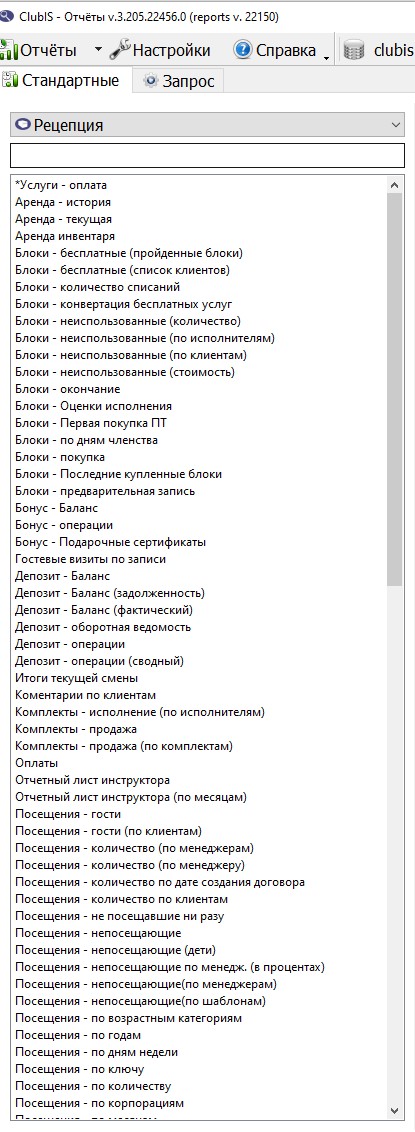Click the Справка question mark icon
This screenshot has width=415, height=1132.
[x=243, y=50]
